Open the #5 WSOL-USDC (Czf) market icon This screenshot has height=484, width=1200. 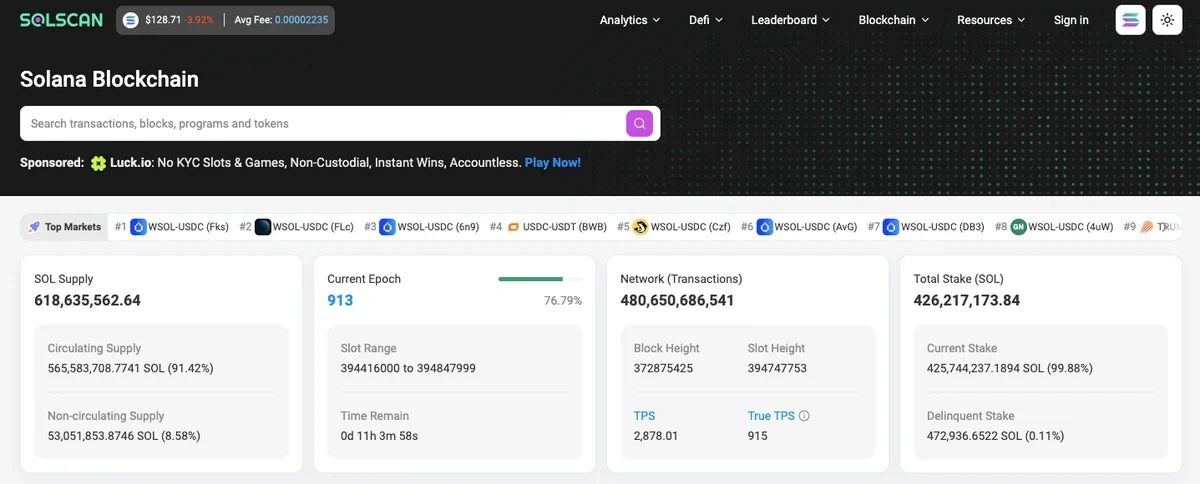[640, 227]
